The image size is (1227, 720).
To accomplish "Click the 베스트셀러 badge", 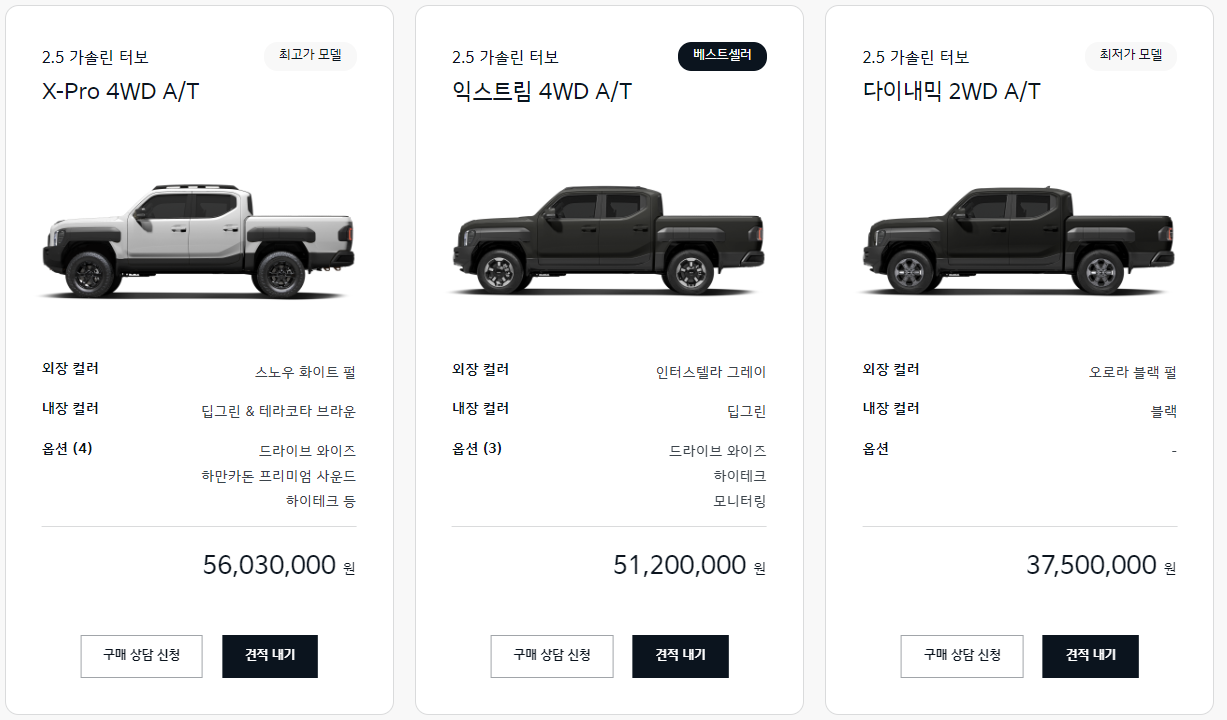I will coord(722,56).
